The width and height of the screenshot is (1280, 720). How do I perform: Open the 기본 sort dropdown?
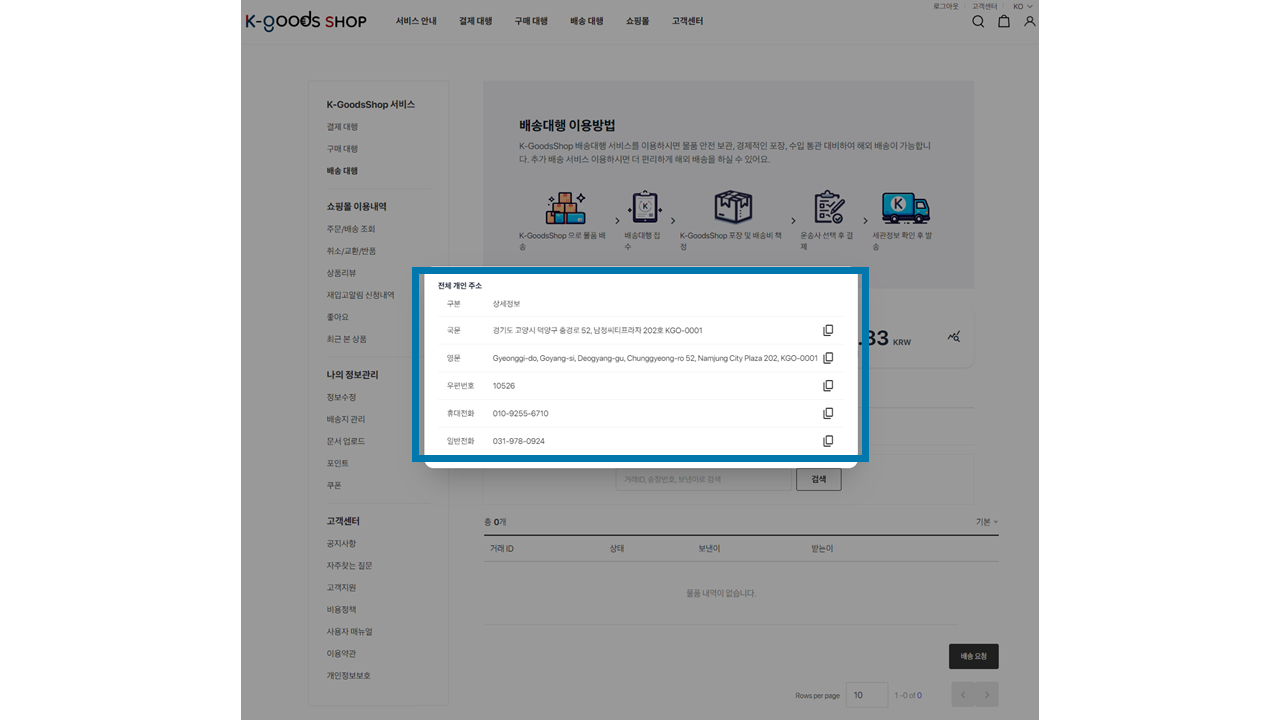pyautogui.click(x=986, y=522)
